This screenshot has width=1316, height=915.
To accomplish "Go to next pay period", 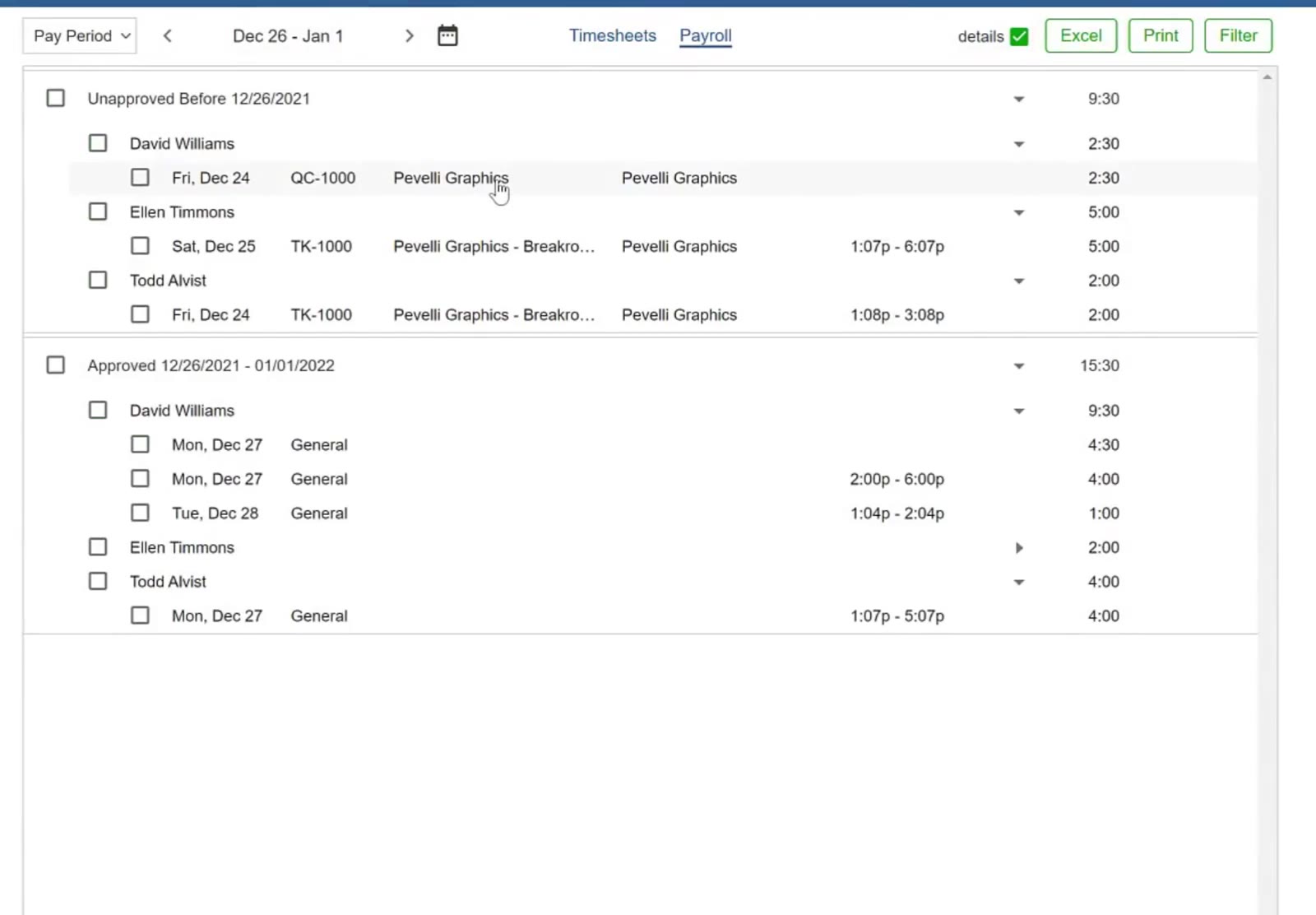I will [409, 35].
